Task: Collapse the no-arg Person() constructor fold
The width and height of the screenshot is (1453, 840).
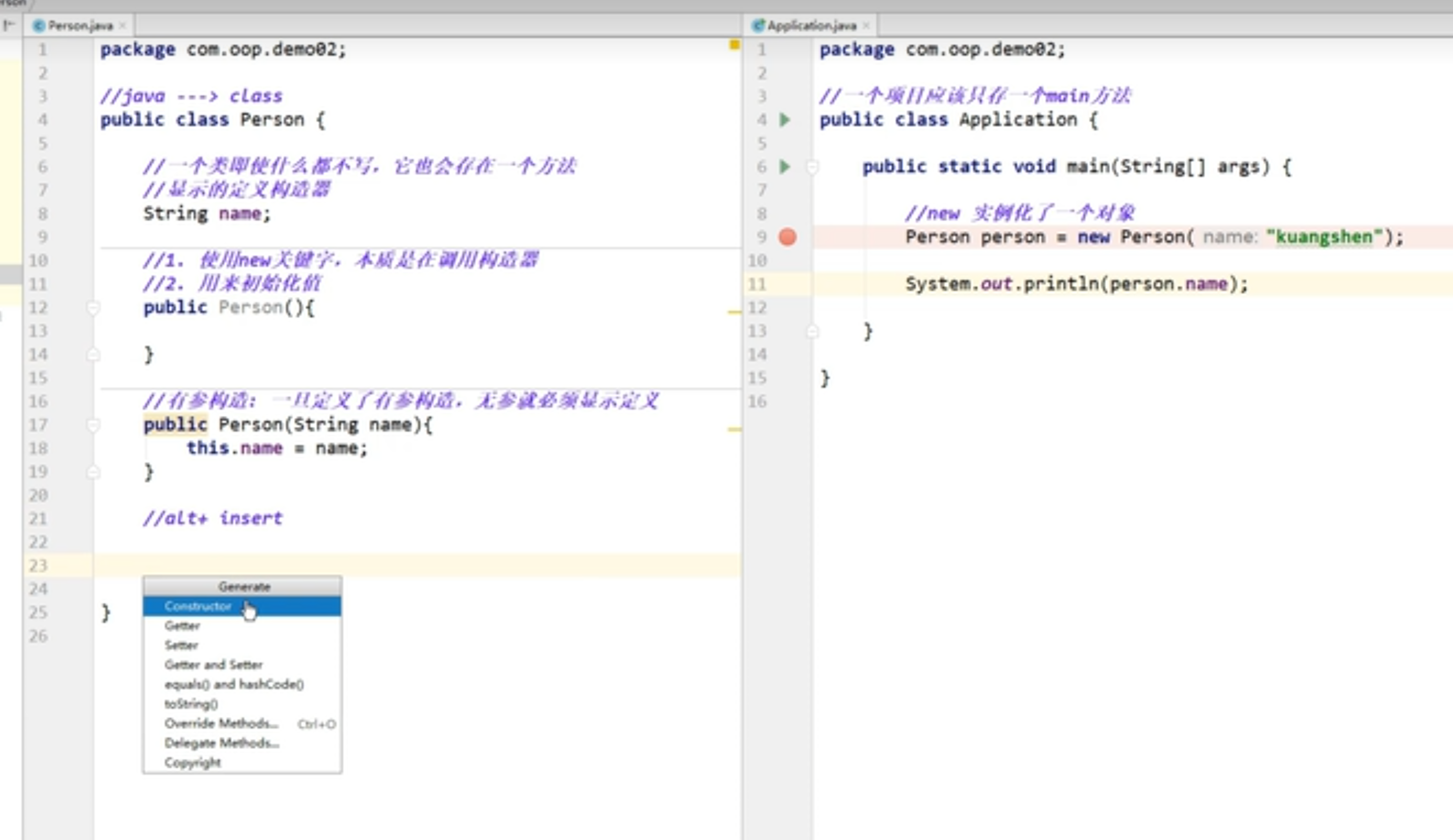Action: pos(93,308)
